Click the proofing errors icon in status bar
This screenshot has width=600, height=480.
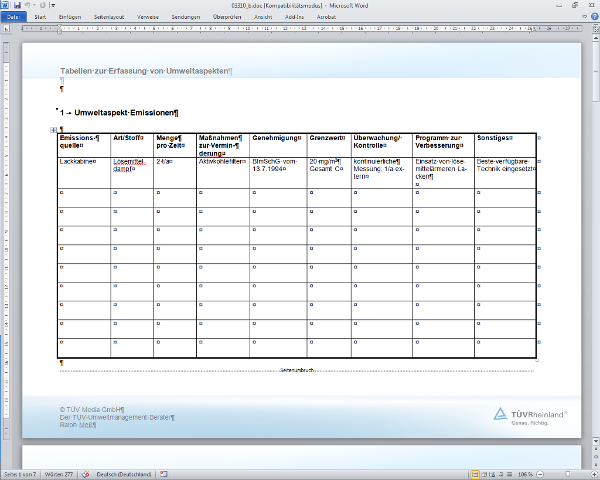[x=87, y=474]
